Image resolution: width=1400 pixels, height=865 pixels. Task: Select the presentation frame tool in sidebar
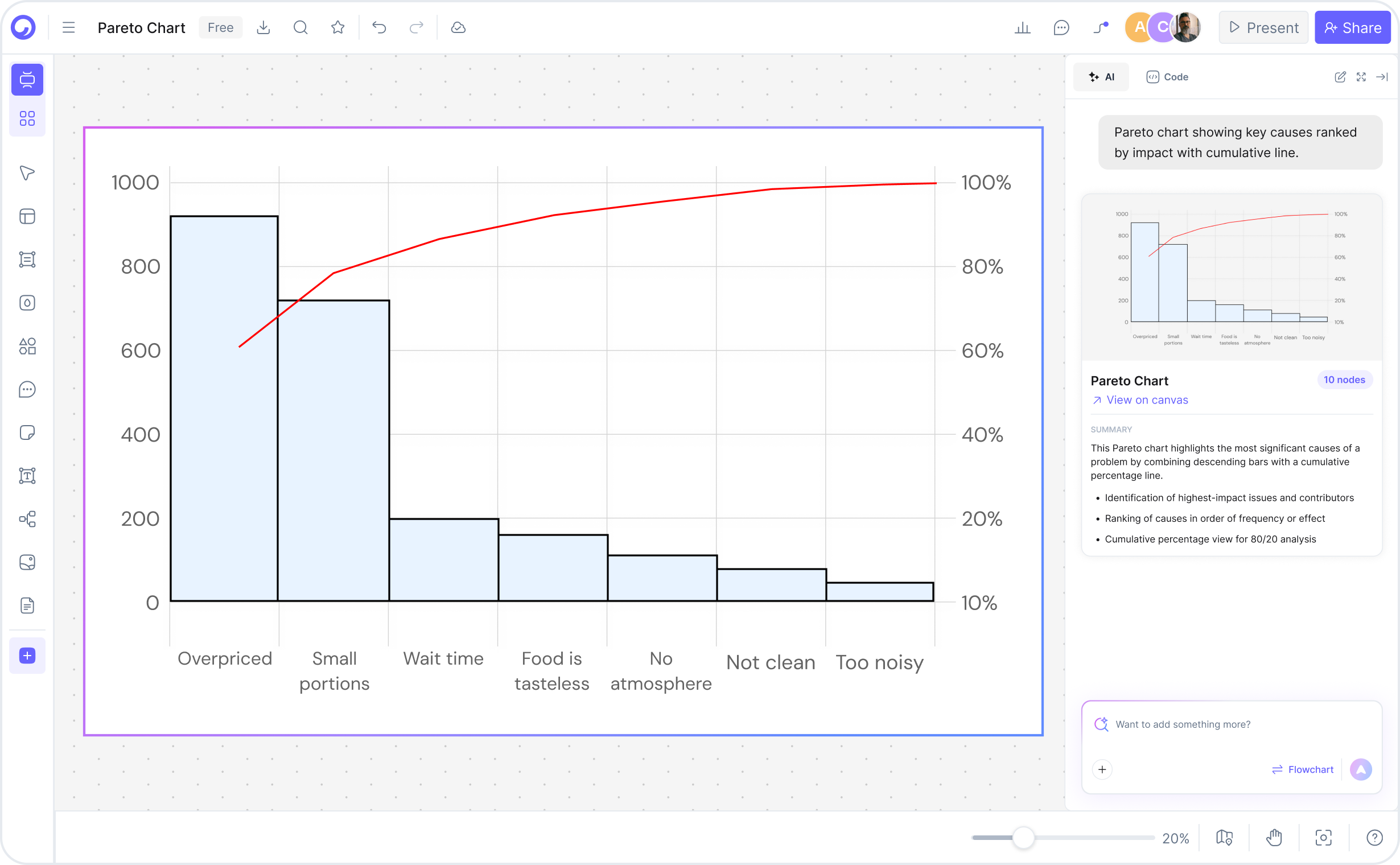click(27, 79)
